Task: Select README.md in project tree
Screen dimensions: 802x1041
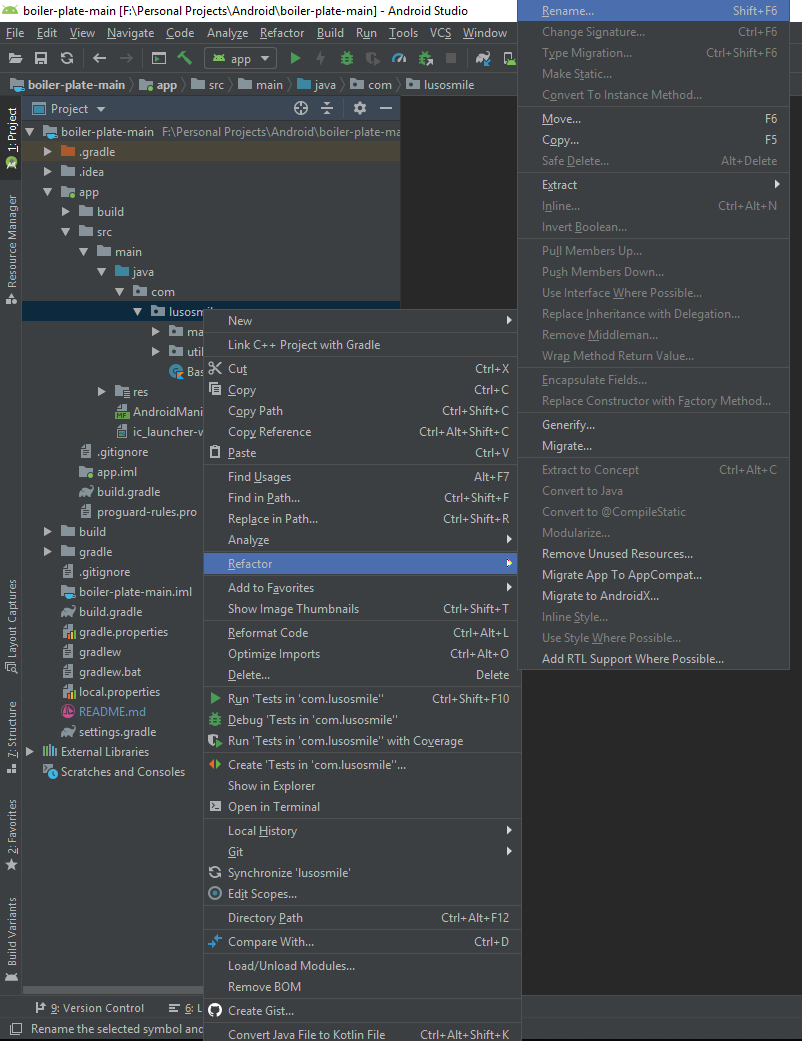Action: [x=112, y=712]
